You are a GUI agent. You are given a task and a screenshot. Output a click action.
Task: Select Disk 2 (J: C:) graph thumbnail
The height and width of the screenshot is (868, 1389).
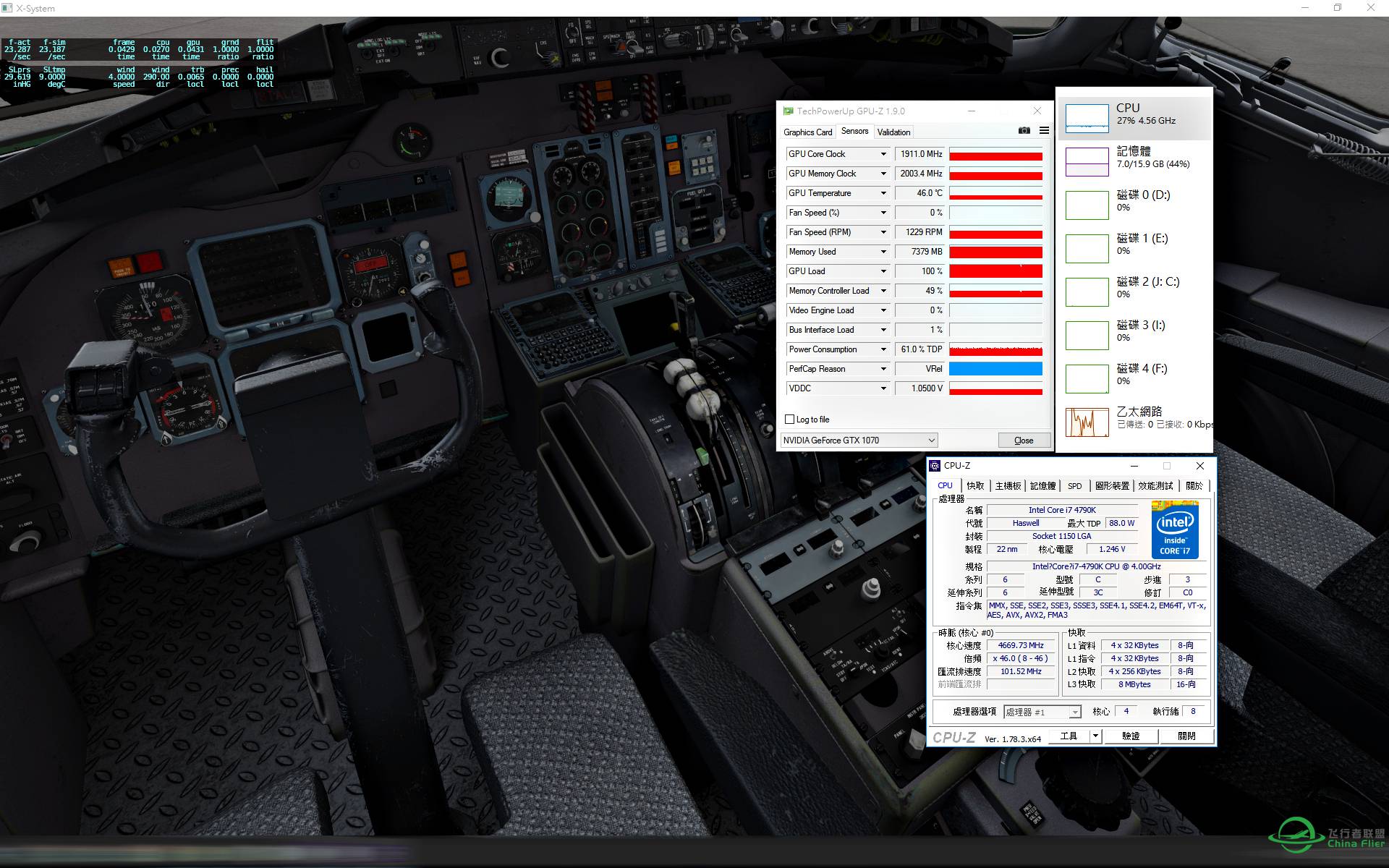[x=1087, y=292]
